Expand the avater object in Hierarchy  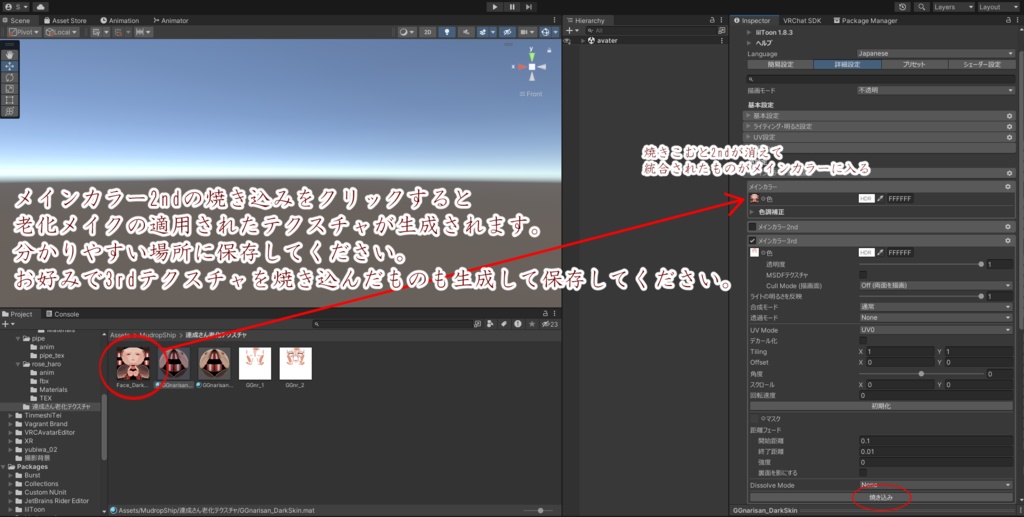click(x=583, y=40)
